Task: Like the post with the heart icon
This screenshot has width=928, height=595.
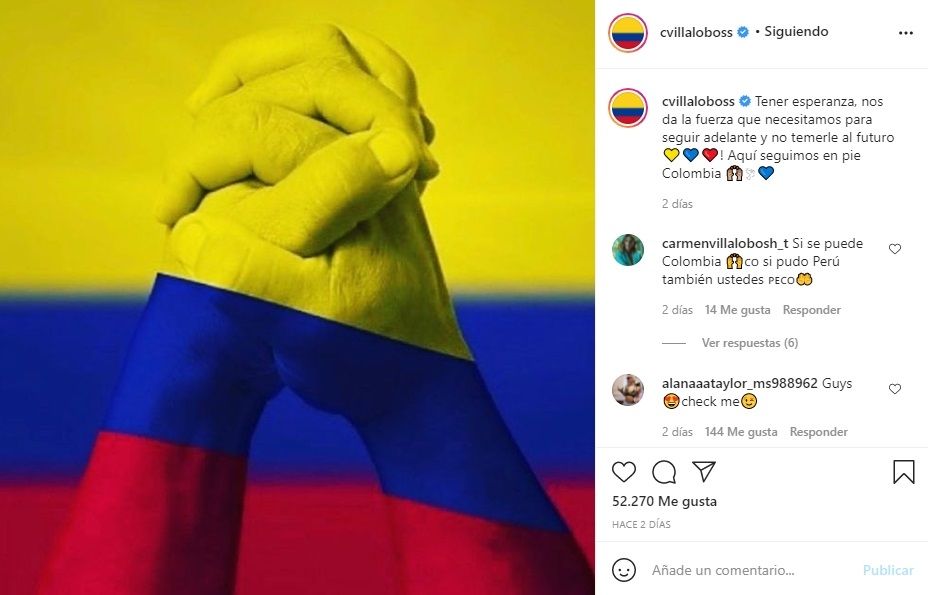Action: coord(624,472)
